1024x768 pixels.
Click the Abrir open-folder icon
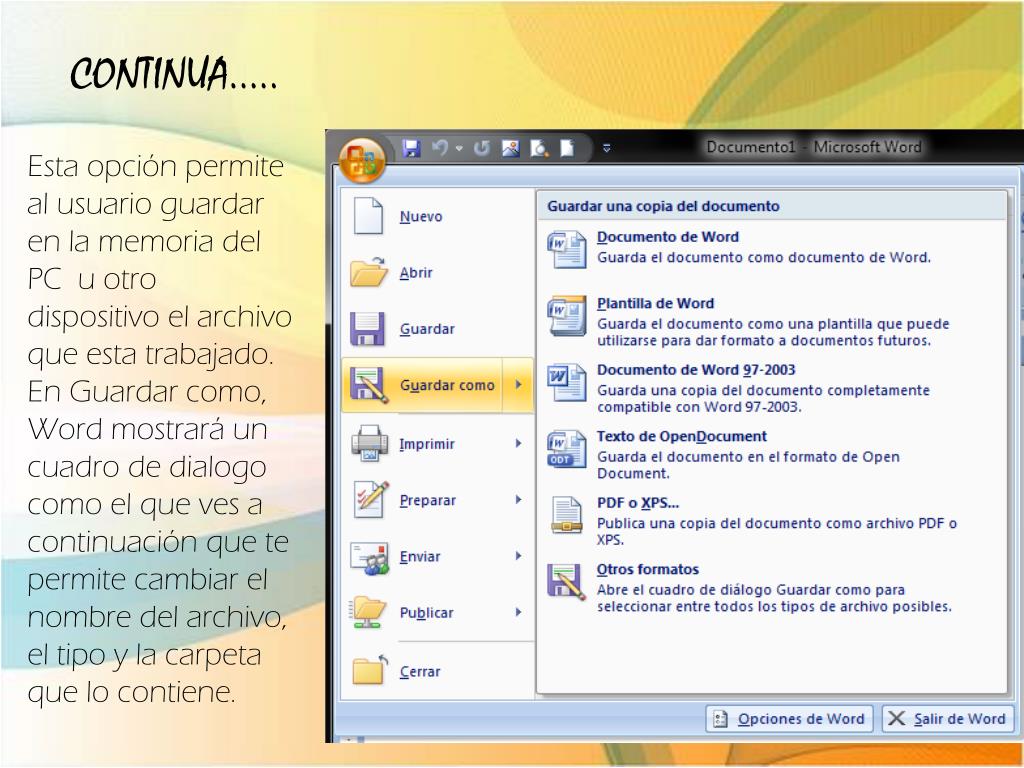click(x=368, y=272)
